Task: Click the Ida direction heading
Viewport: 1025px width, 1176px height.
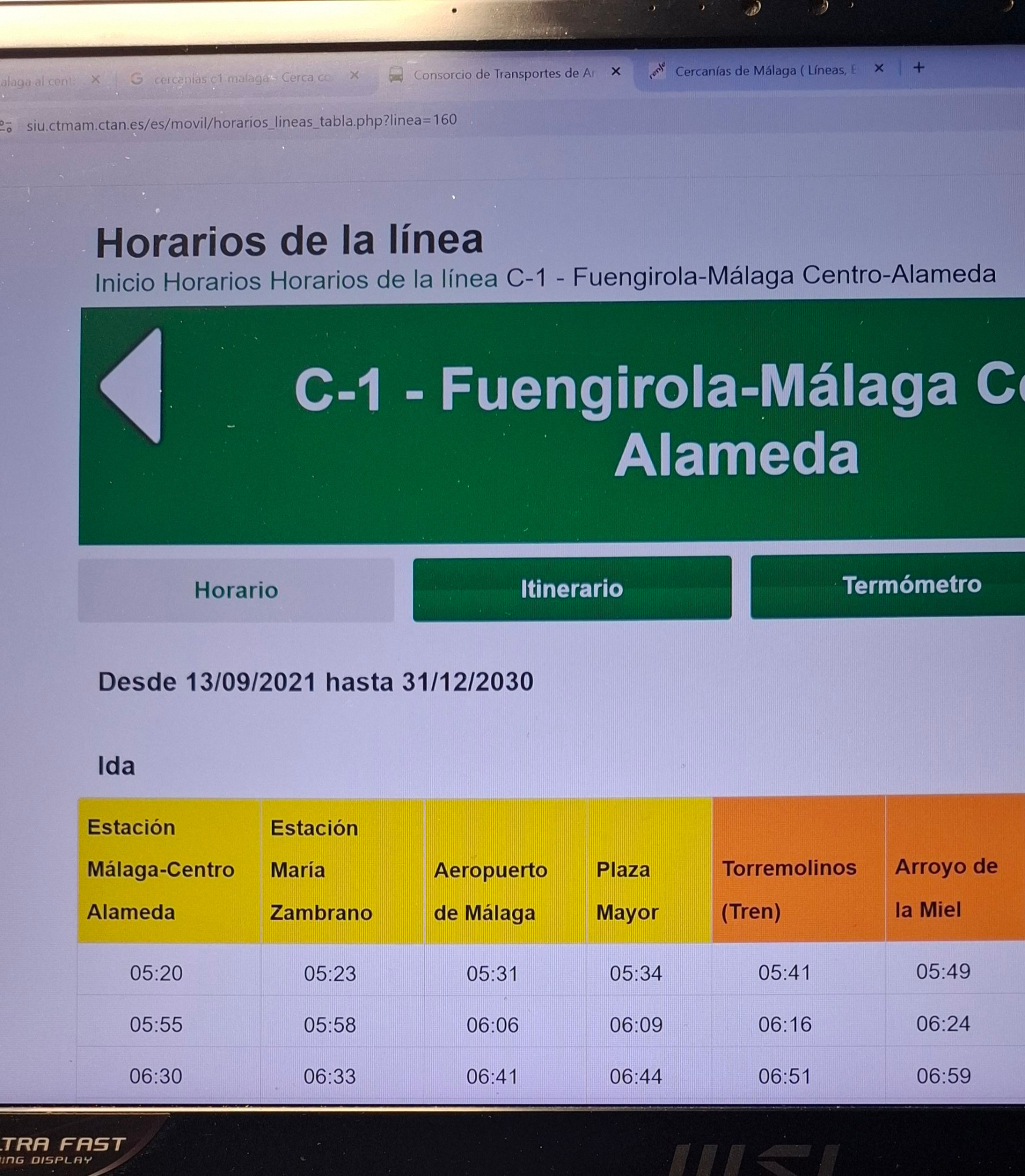Action: pyautogui.click(x=116, y=766)
